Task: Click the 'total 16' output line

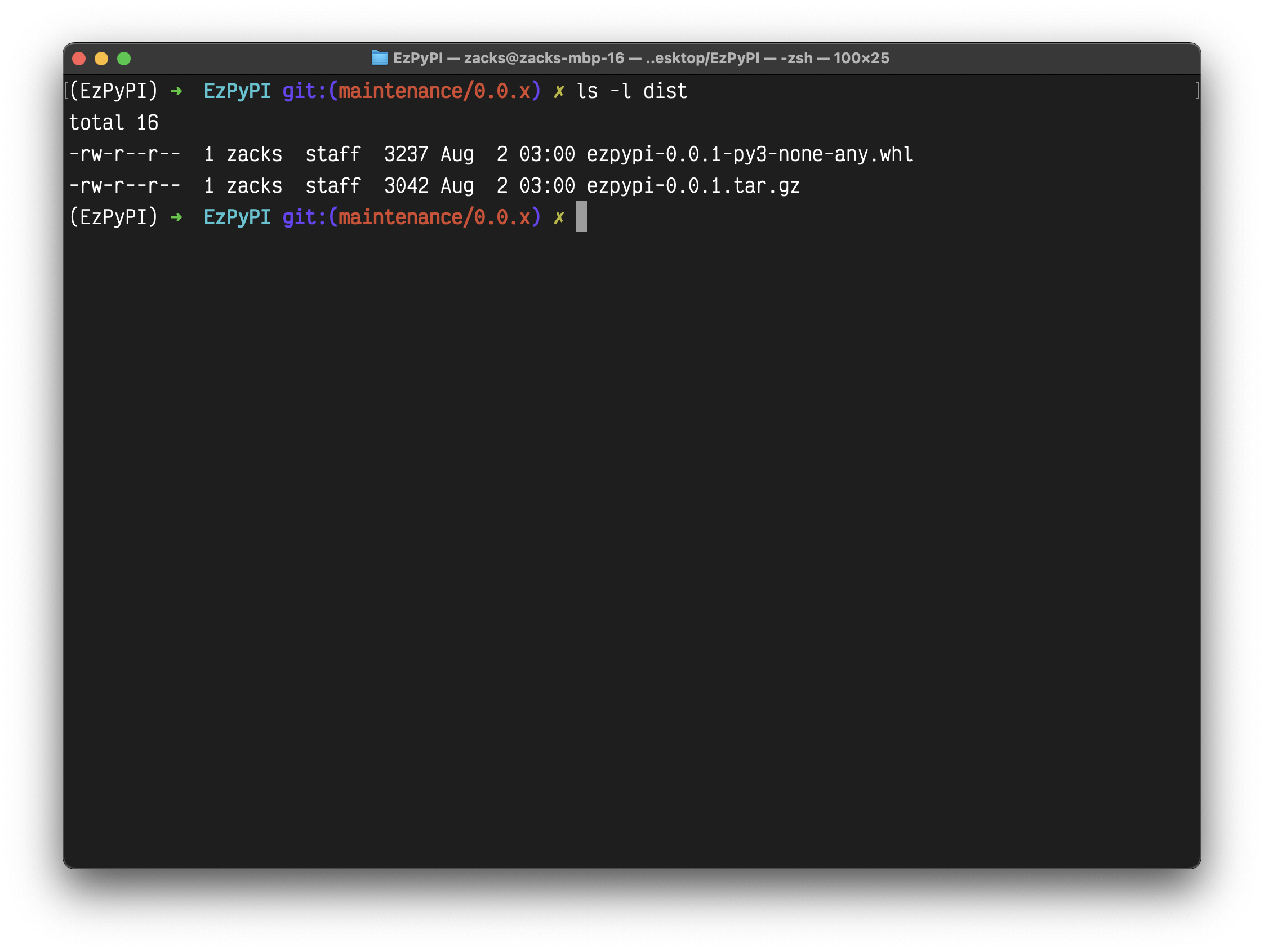Action: [x=114, y=123]
